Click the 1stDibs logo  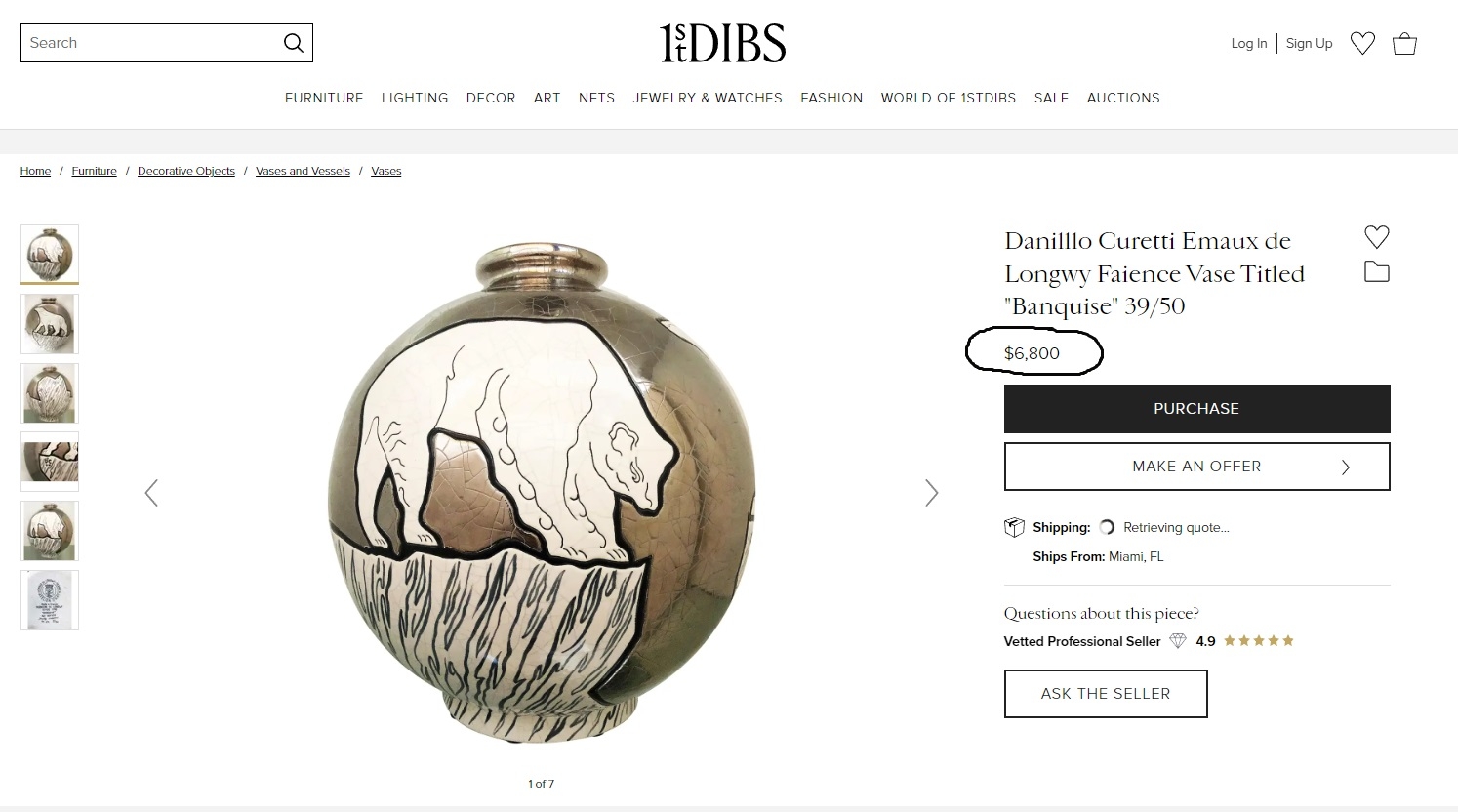click(x=722, y=43)
